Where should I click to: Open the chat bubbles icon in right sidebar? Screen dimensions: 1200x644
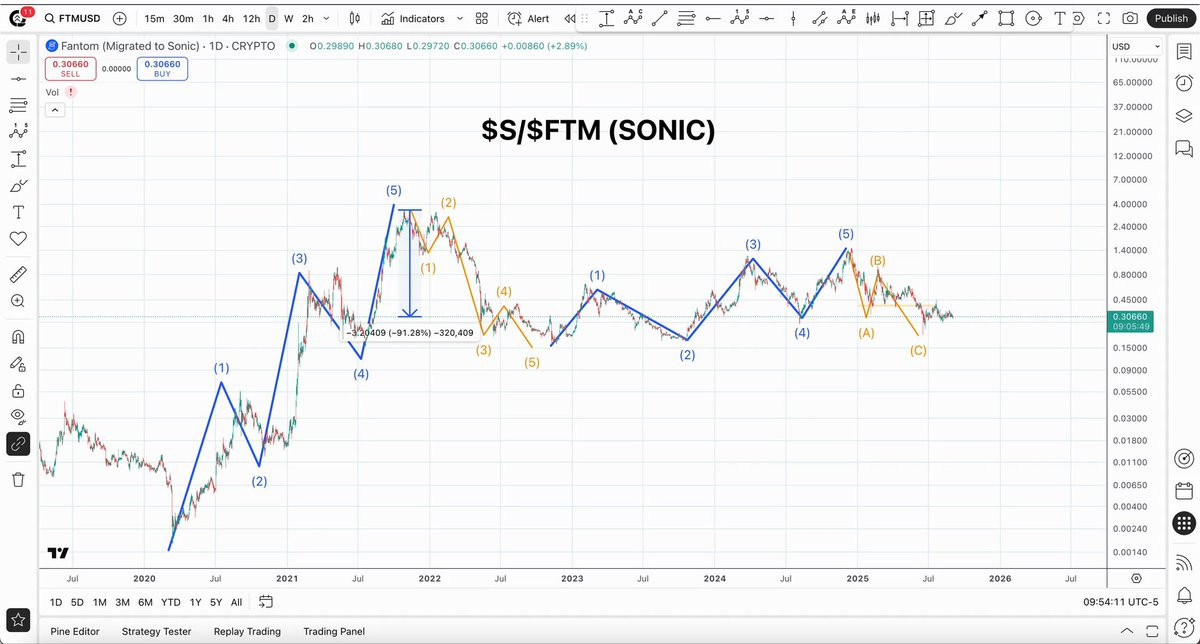(x=1183, y=148)
